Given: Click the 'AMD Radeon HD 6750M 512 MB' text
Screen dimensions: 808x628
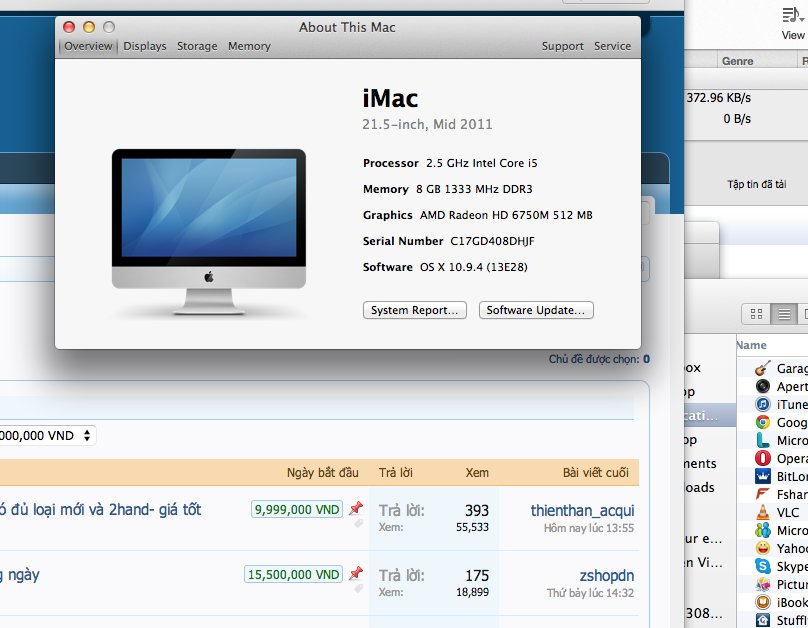Looking at the screenshot, I should [506, 215].
